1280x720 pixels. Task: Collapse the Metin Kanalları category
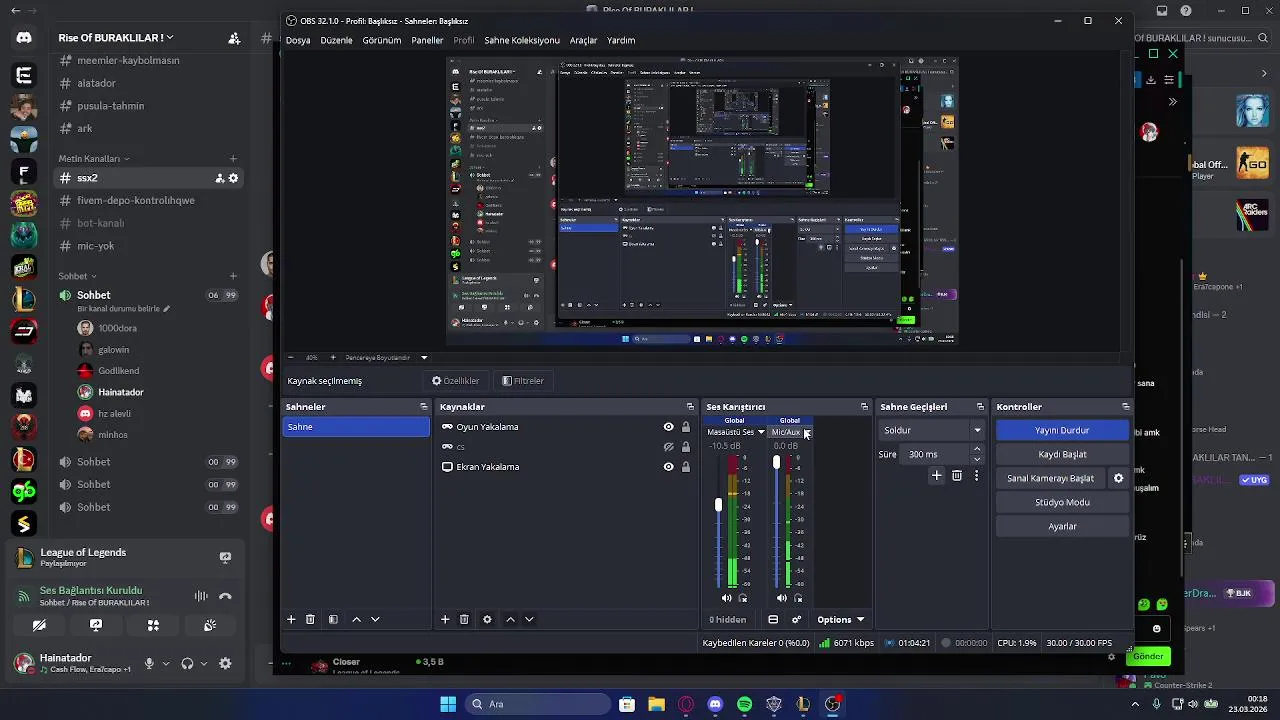[94, 158]
